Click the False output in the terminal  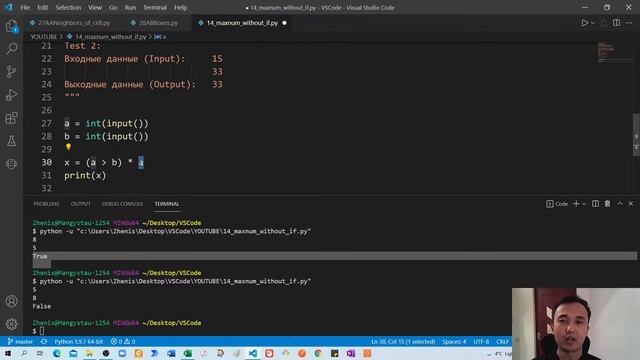coord(42,306)
